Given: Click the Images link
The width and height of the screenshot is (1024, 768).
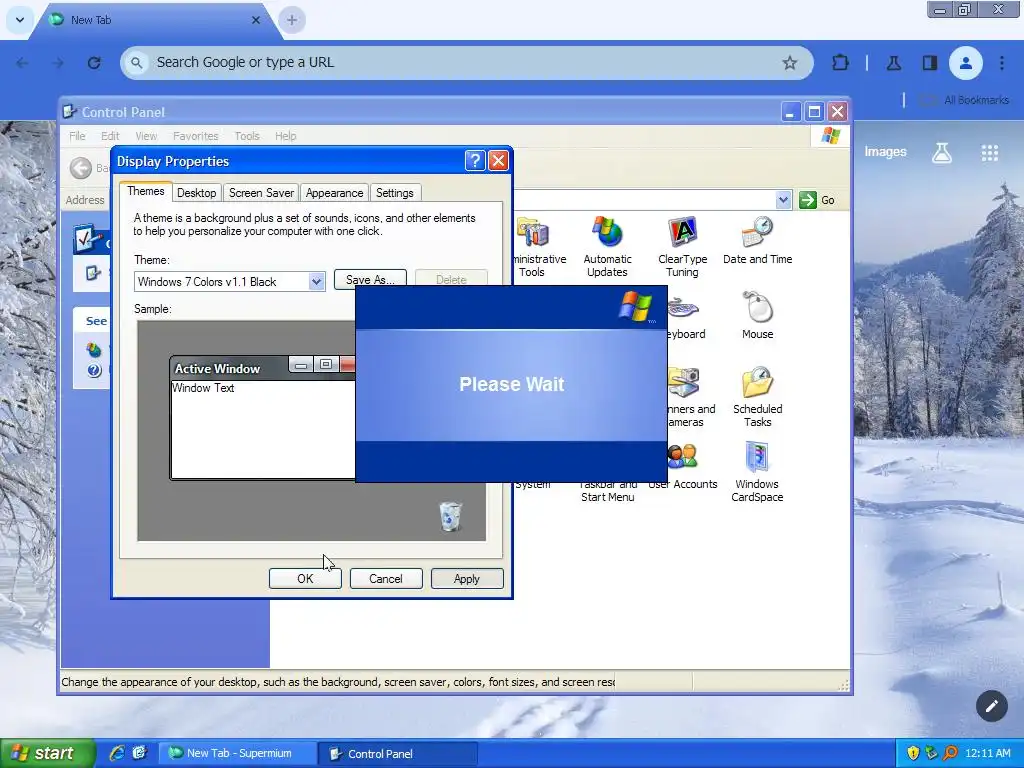Looking at the screenshot, I should (885, 152).
